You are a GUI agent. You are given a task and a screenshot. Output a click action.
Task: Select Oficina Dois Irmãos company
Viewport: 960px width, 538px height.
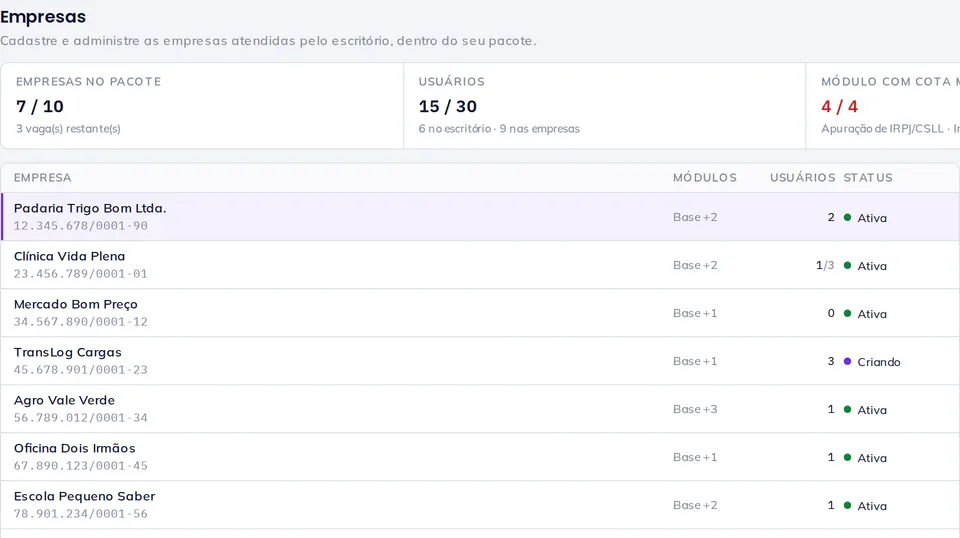75,449
